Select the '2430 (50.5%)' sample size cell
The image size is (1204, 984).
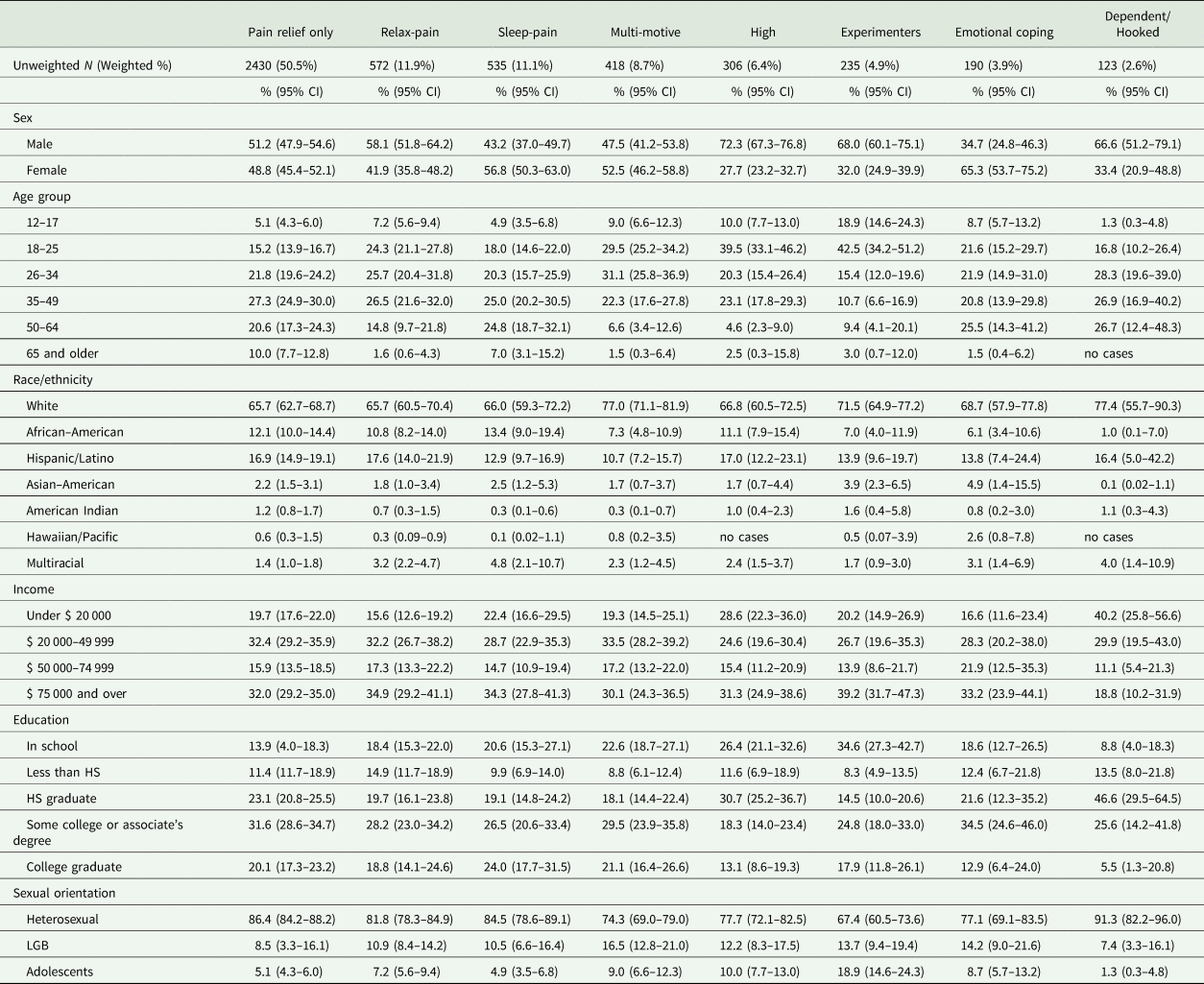pyautogui.click(x=281, y=66)
